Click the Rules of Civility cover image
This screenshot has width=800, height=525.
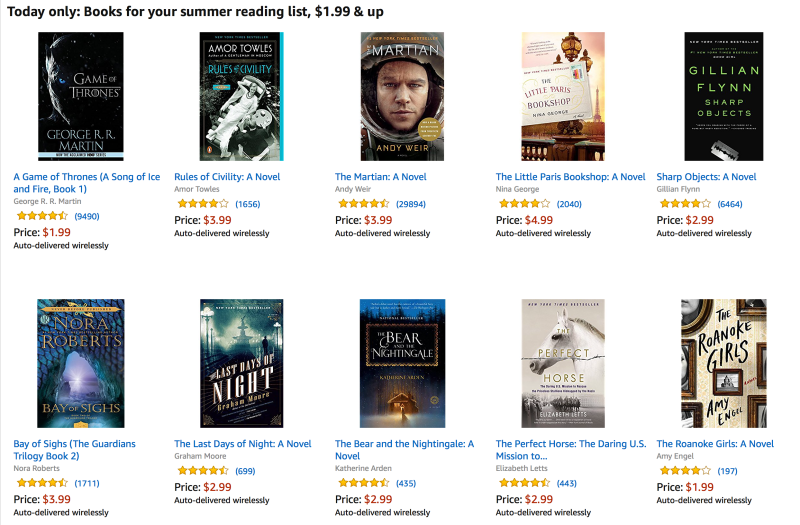coord(241,96)
